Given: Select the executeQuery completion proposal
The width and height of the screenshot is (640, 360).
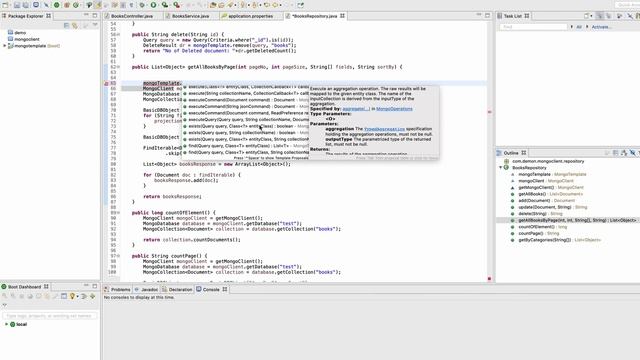Looking at the screenshot, I should coord(244,120).
